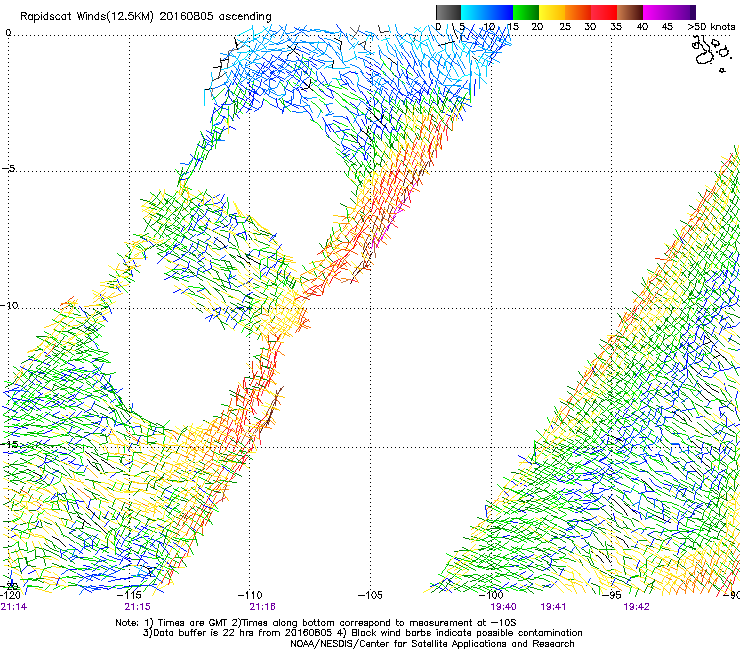
Task: Click the 'NOAA/NESDIS/Center for Satellite Applications and Research' credit
Action: tap(432, 644)
